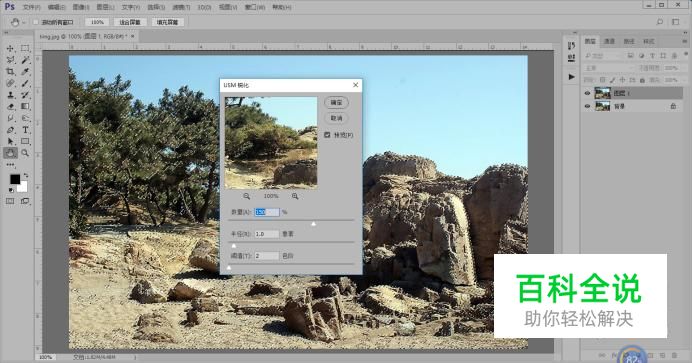Hide the 图层 1 layer
The width and height of the screenshot is (692, 363).
[587, 93]
